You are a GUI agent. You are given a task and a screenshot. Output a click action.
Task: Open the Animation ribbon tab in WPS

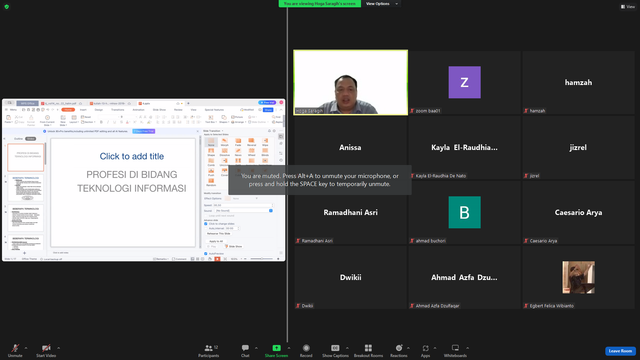click(x=138, y=110)
